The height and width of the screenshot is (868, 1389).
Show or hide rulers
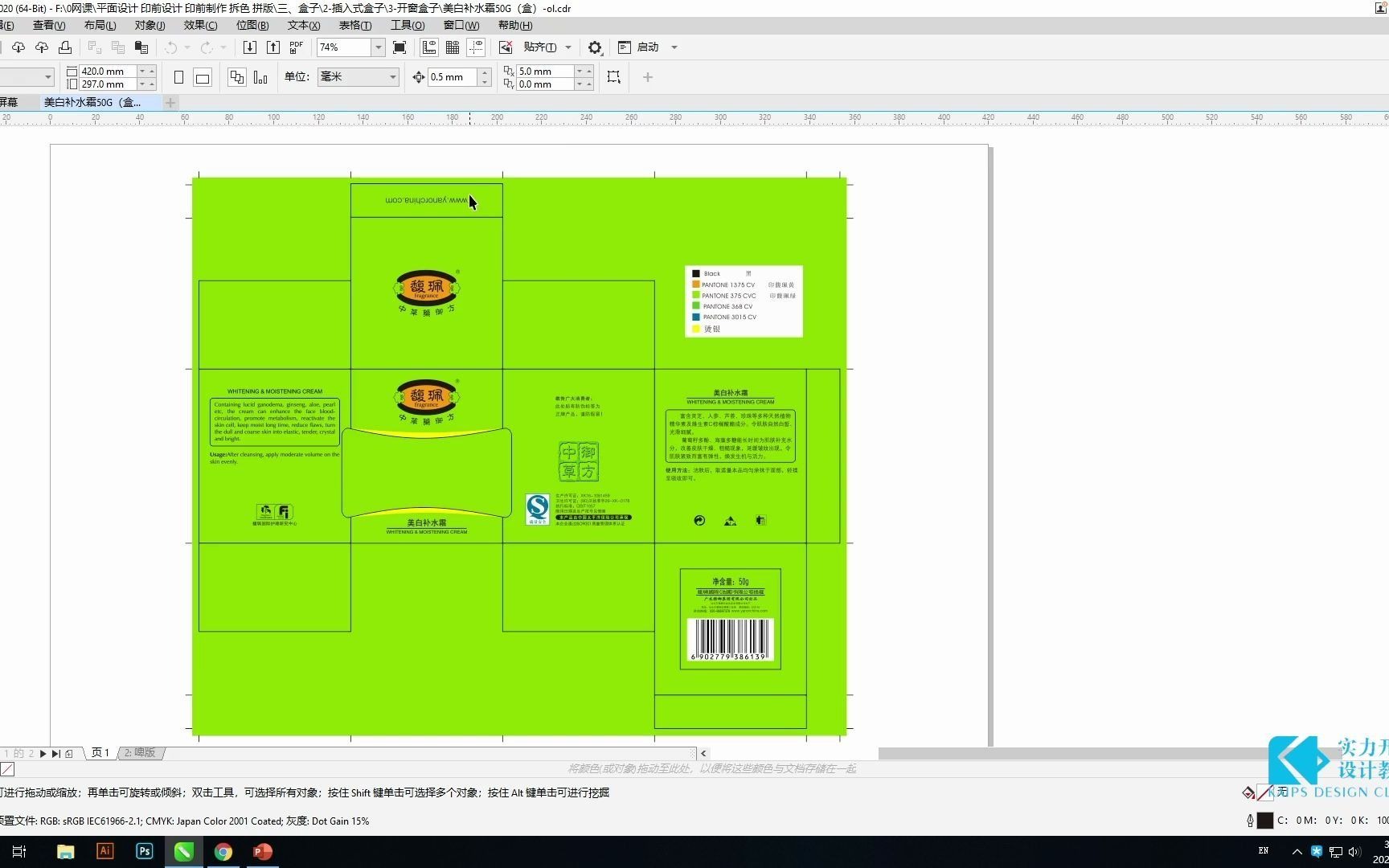coord(429,47)
